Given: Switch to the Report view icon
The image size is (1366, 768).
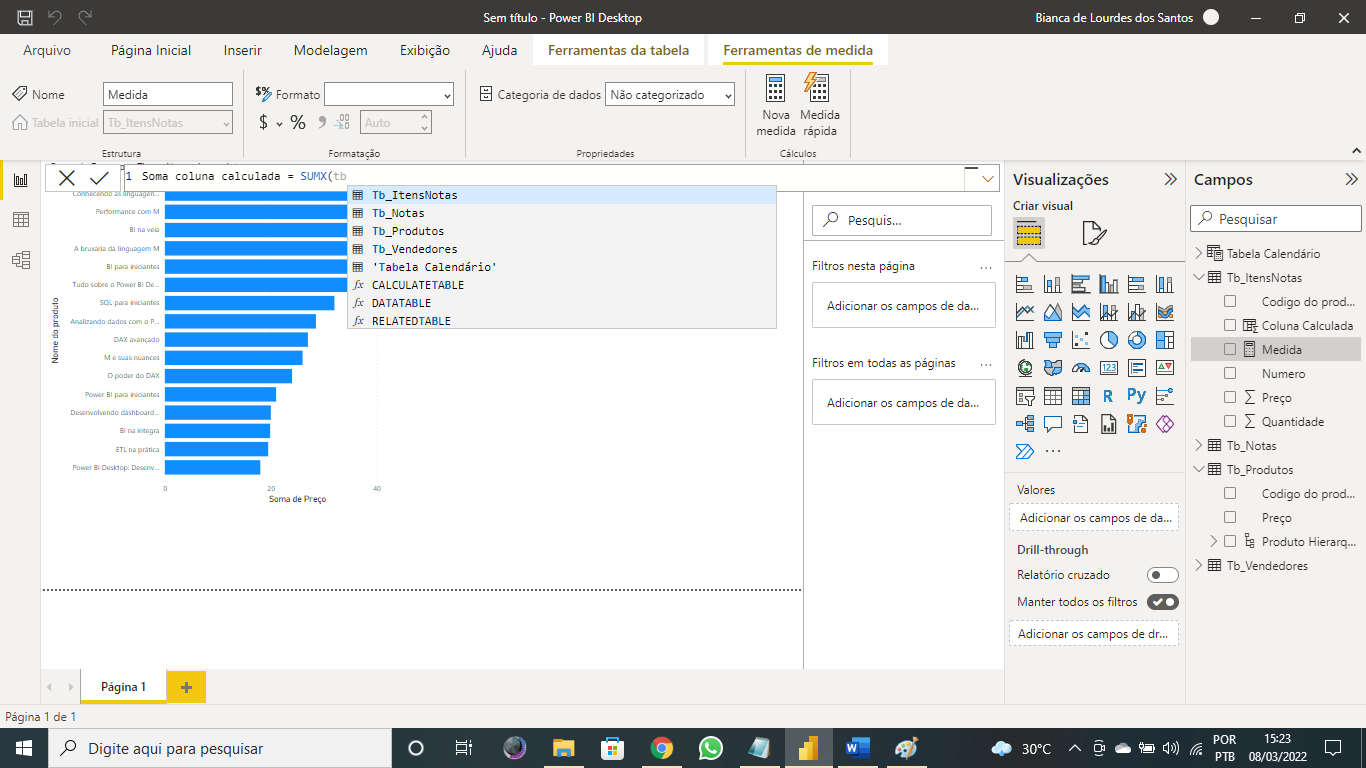Looking at the screenshot, I should coord(20,180).
